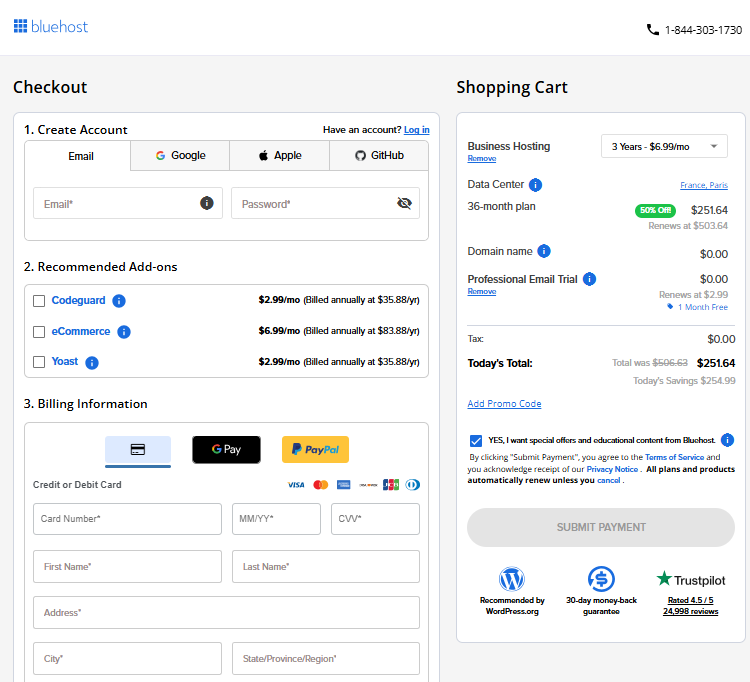Remove Professional Email Trial from cart

482,291
